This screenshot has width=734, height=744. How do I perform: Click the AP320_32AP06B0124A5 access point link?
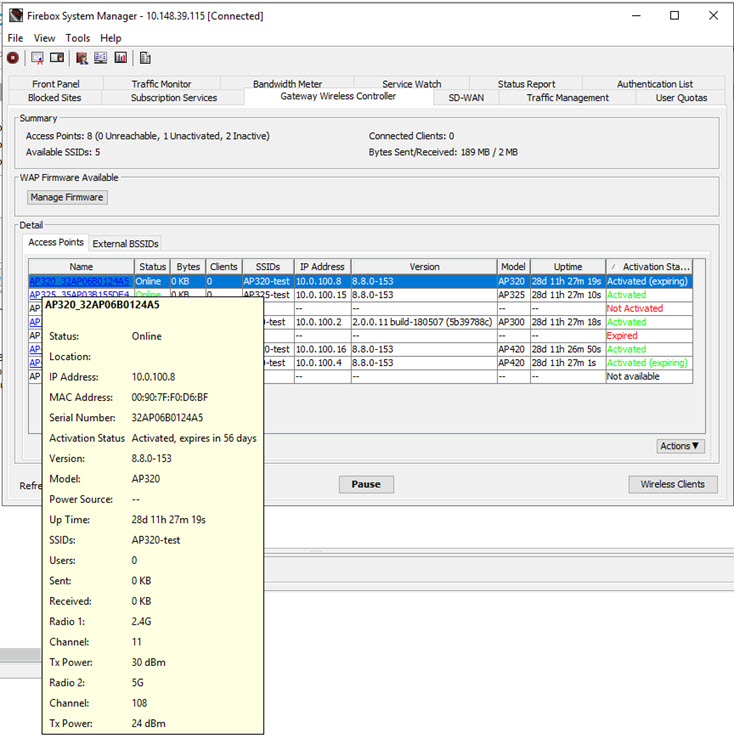click(79, 282)
